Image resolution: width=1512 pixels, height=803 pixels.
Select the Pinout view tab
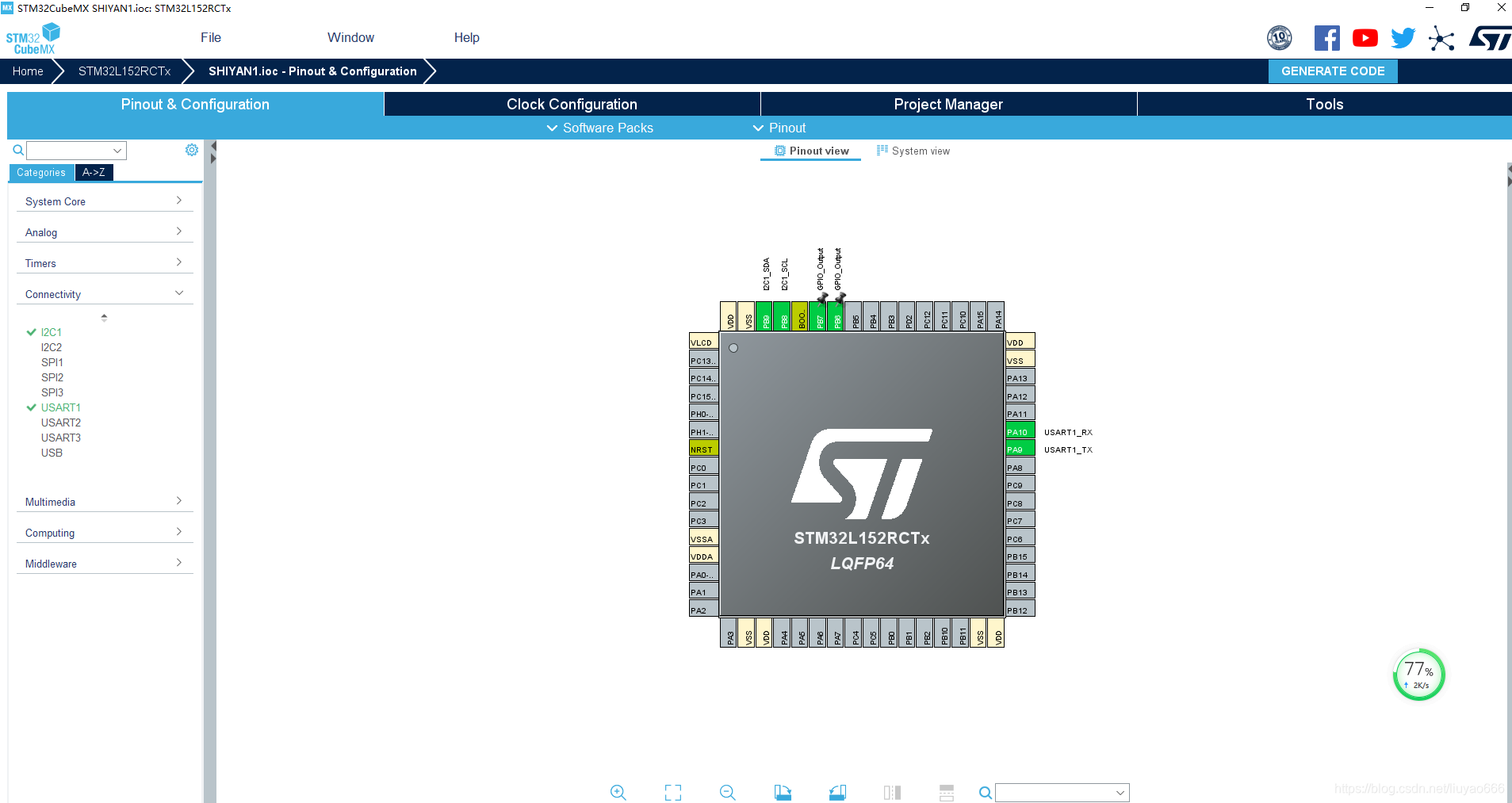pos(811,151)
